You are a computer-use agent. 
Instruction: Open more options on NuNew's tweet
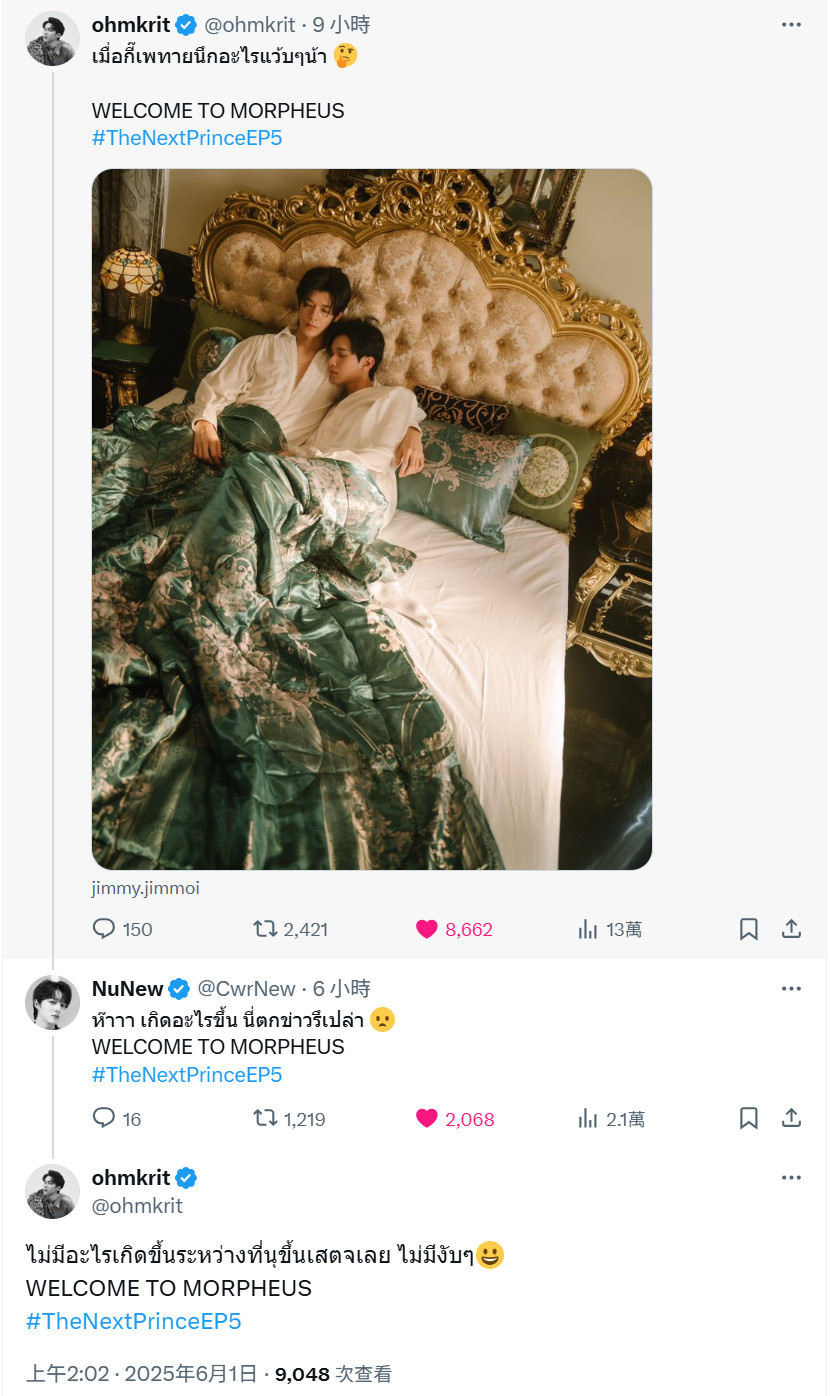pos(791,989)
